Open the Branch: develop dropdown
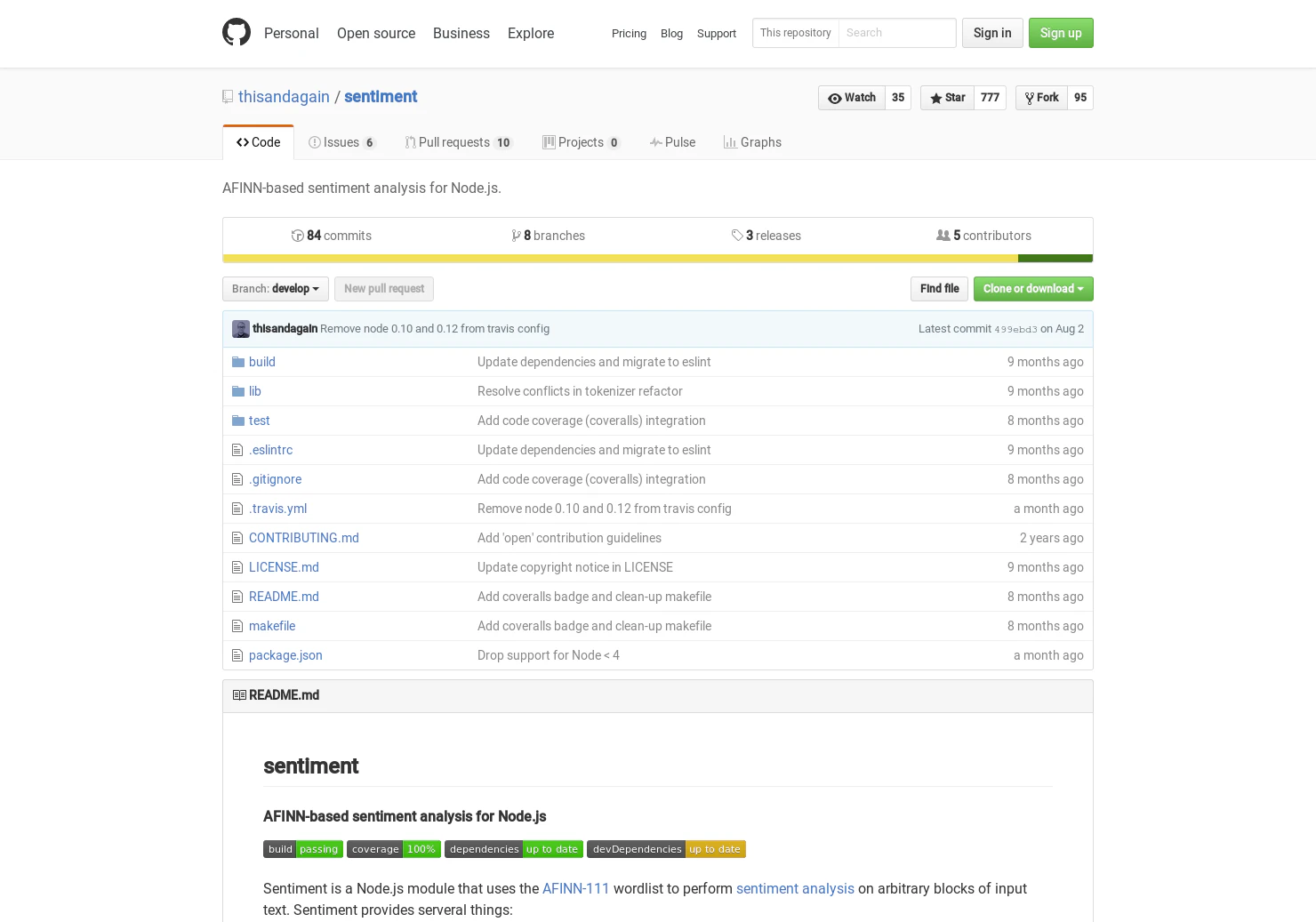Viewport: 1316px width, 922px height. click(276, 289)
